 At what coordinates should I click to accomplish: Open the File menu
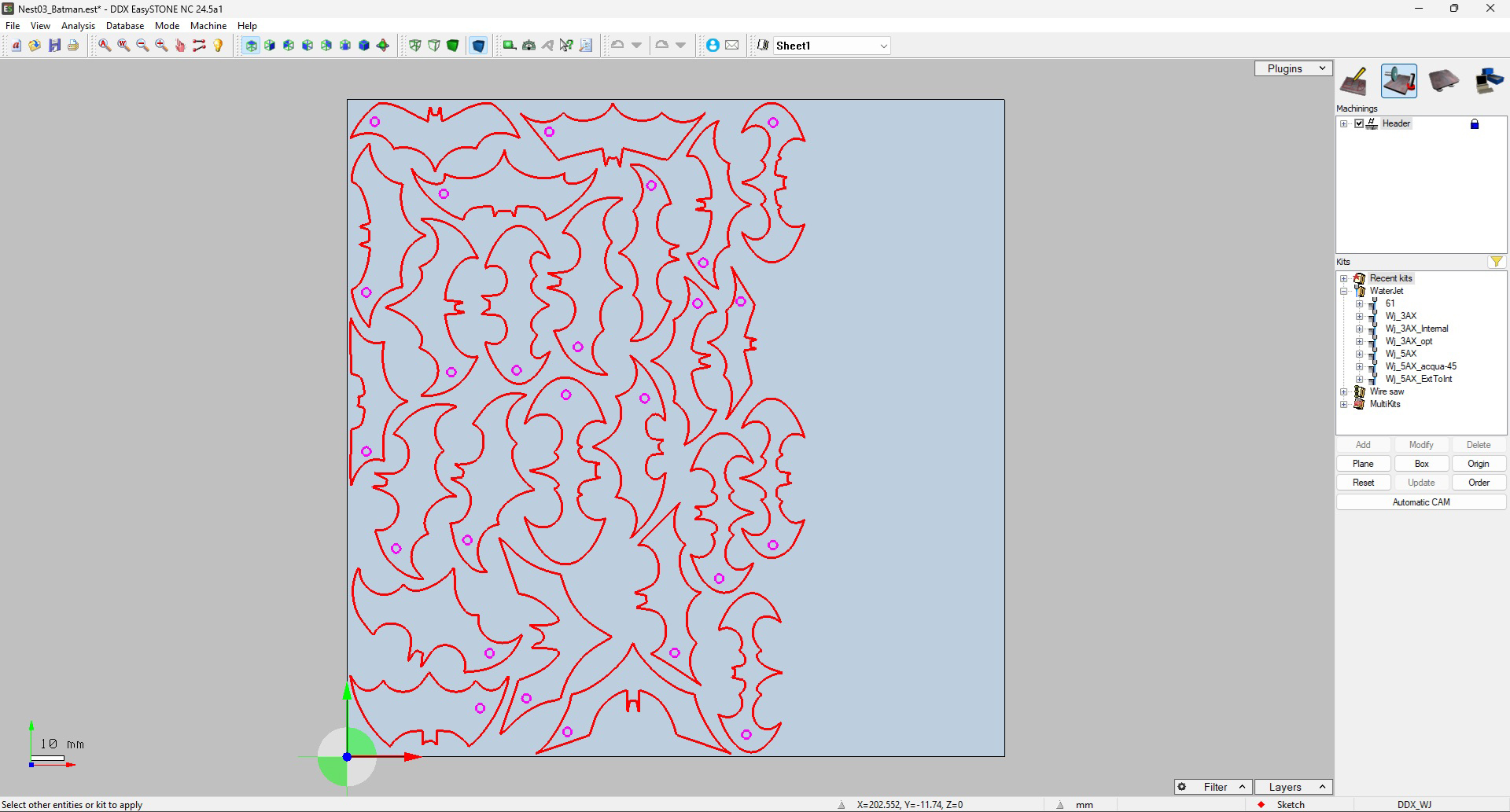(x=13, y=26)
